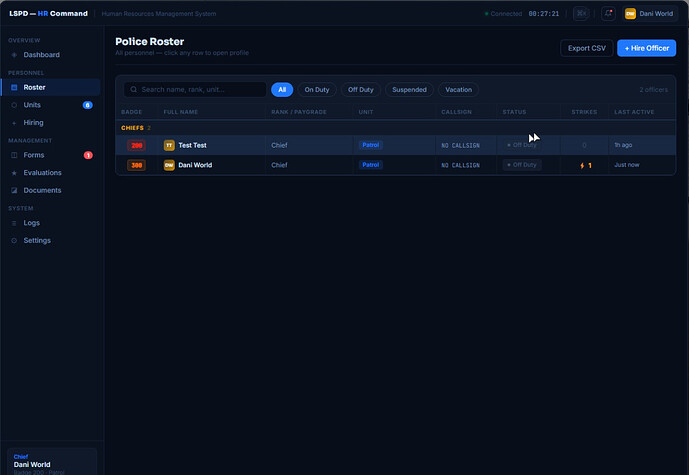This screenshot has height=475, width=689.
Task: Click Test Test's TT avatar icon
Action: click(x=169, y=145)
